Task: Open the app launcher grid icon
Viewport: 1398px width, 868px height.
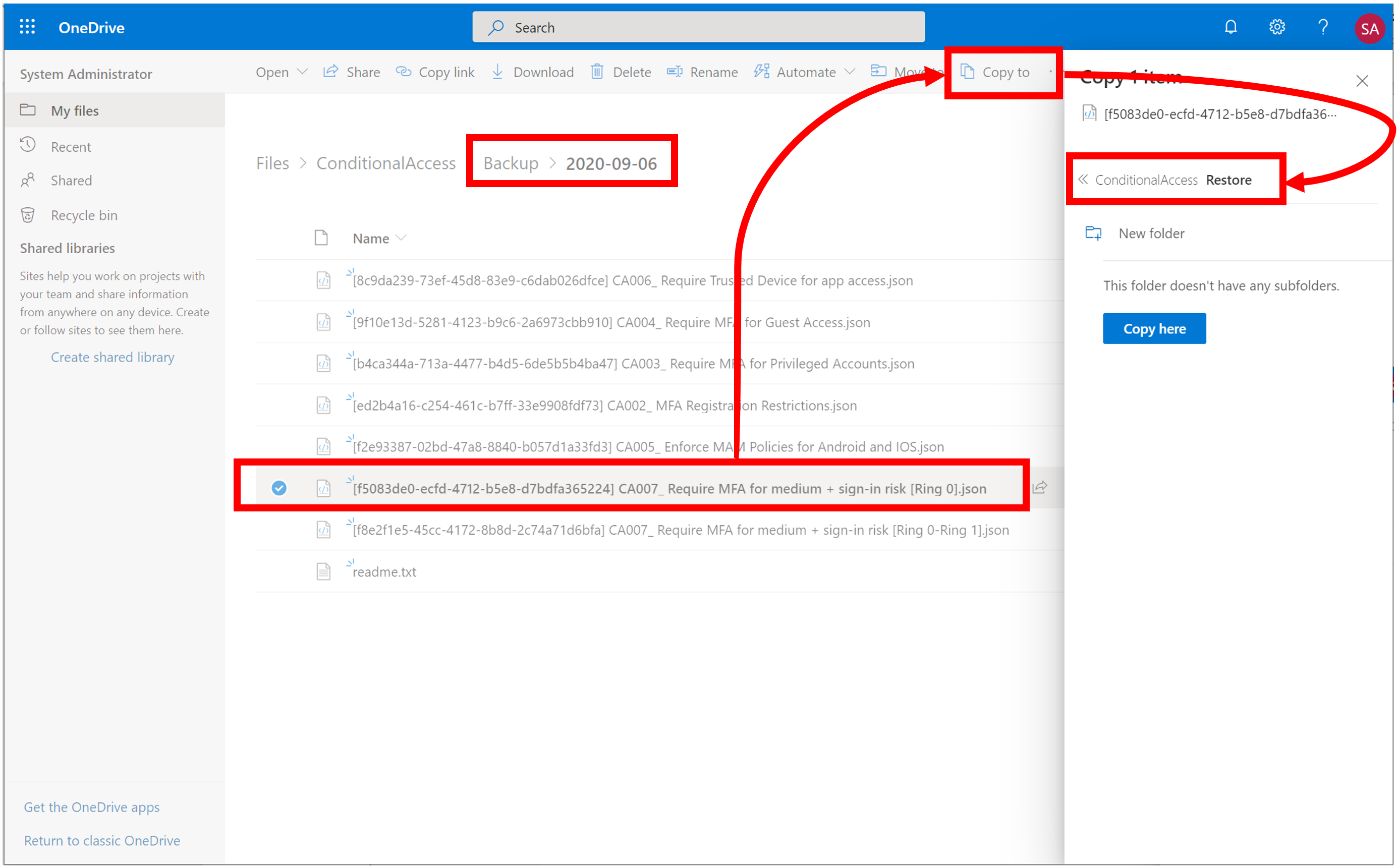Action: click(x=27, y=27)
